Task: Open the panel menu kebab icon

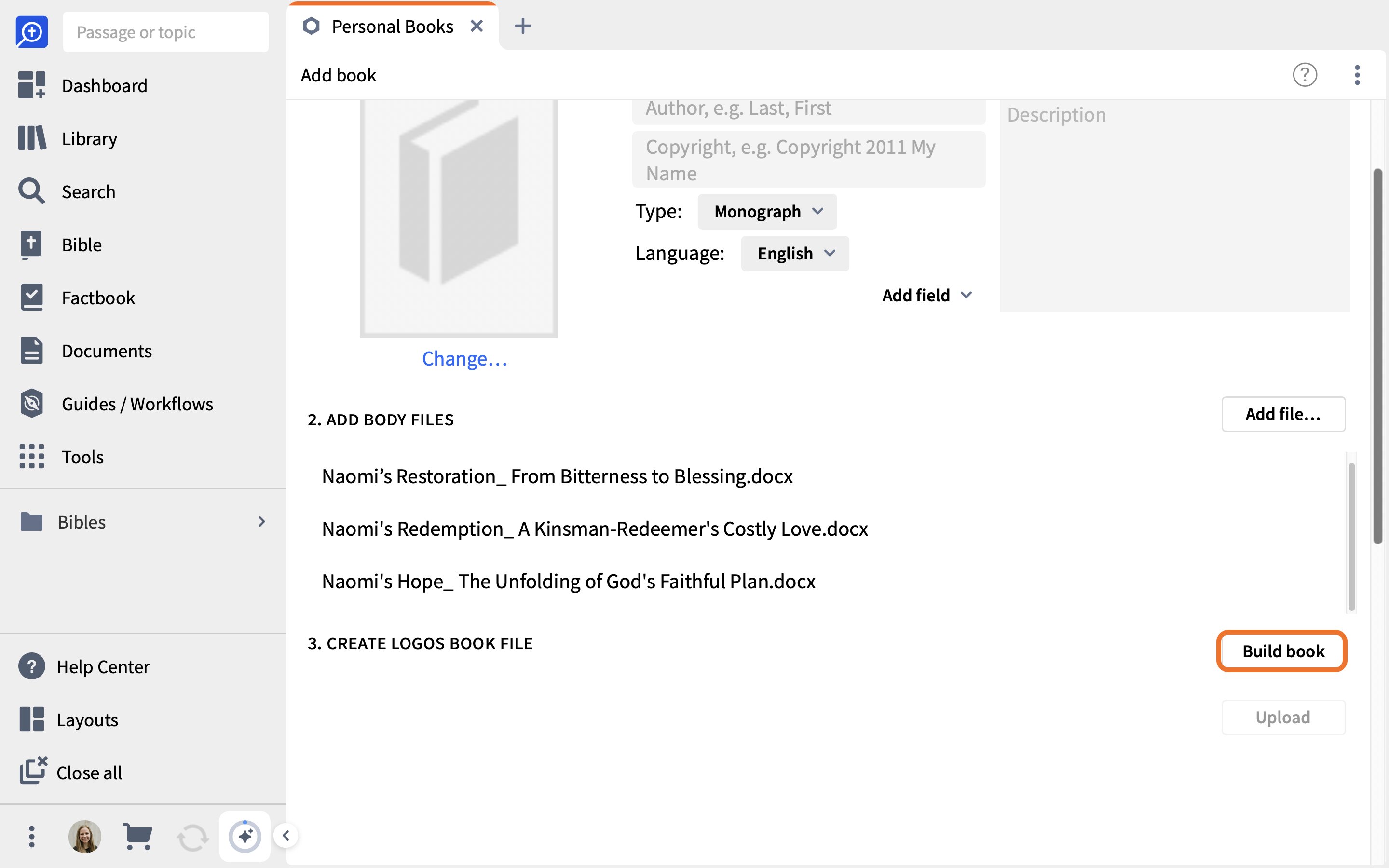Action: pos(1358,75)
